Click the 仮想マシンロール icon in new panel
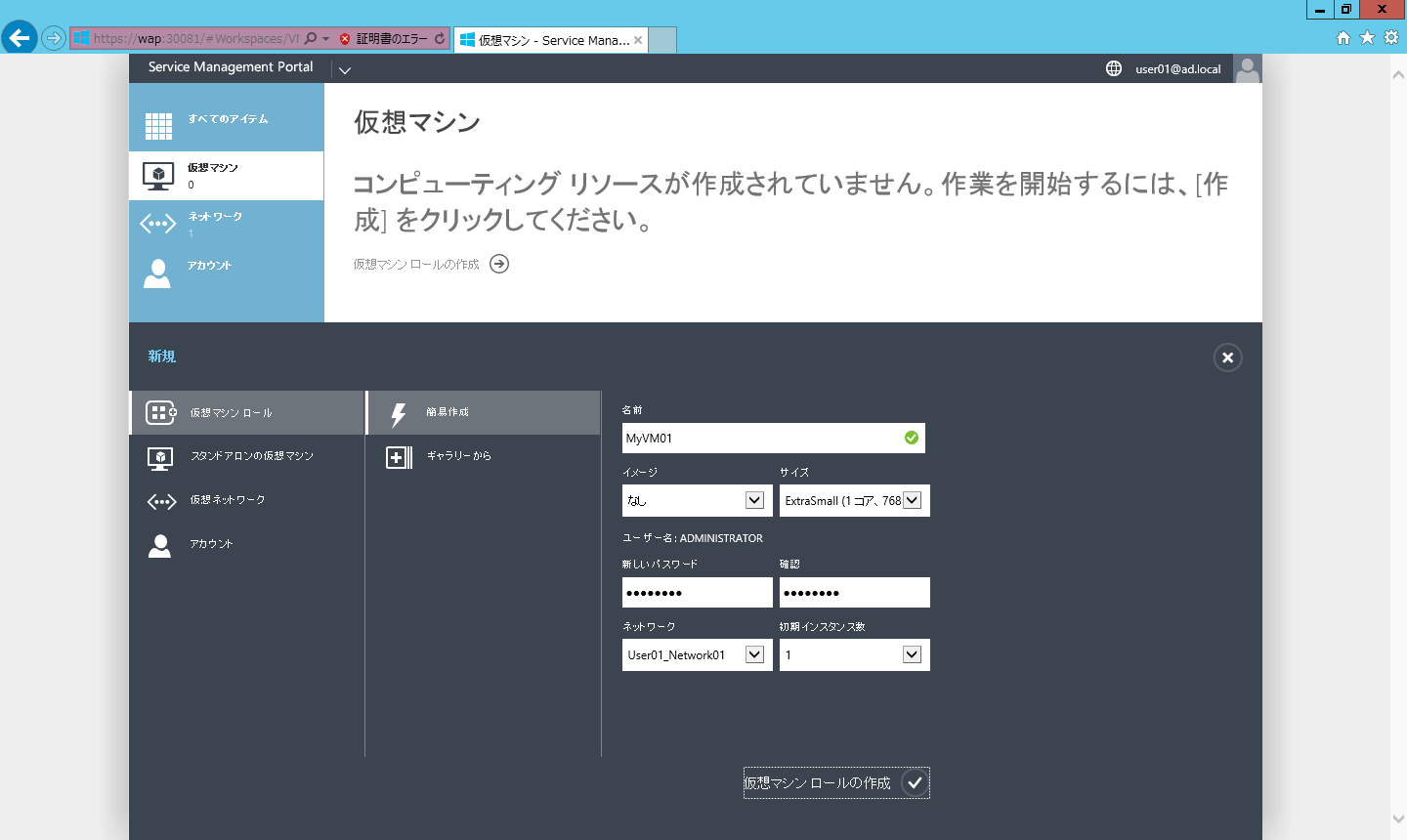The height and width of the screenshot is (840, 1407). 161,412
